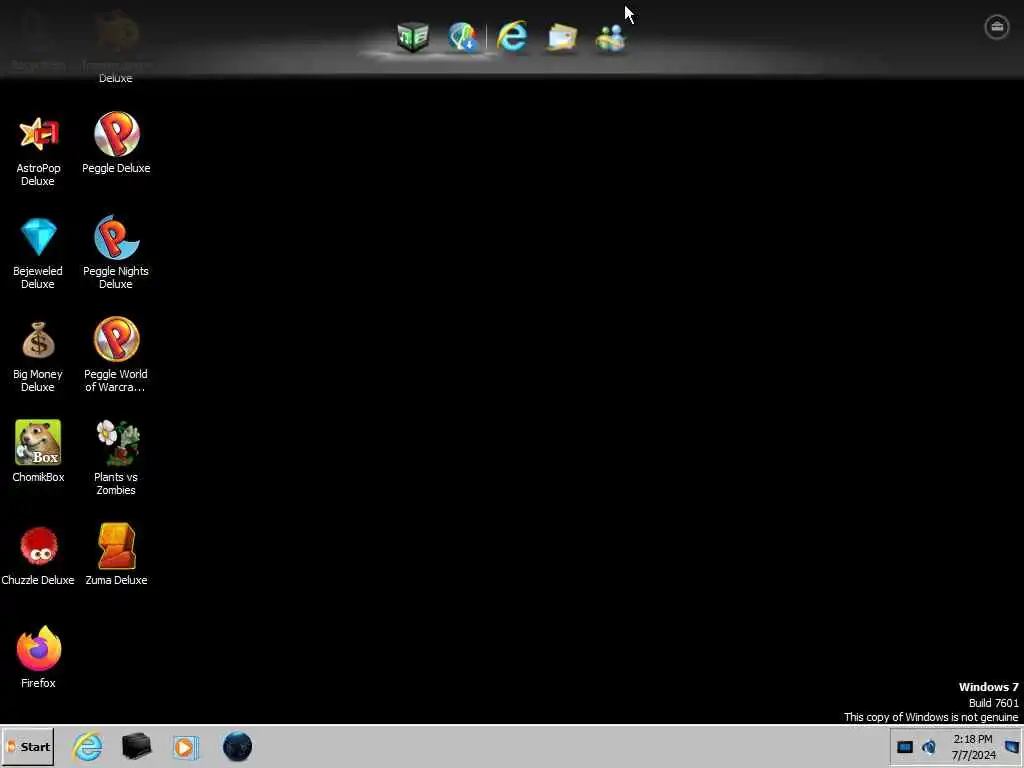Viewport: 1024px width, 768px height.
Task: Click the globe download icon in top dock
Action: tap(463, 37)
